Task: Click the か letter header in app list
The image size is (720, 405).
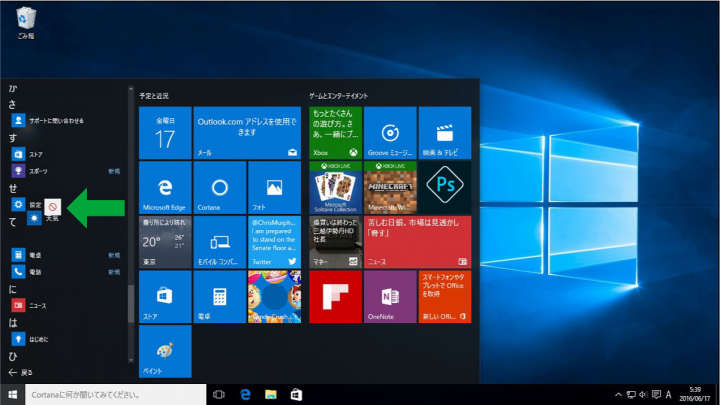Action: coord(13,88)
